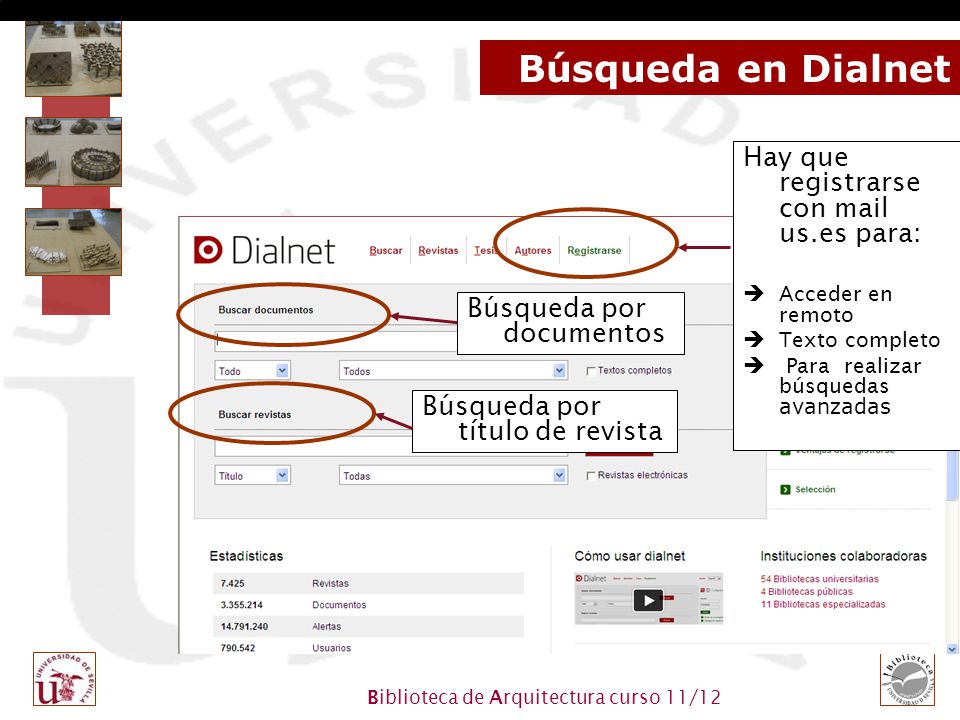Click the Biblioteca Universidad de Sevilla logo

(x=907, y=680)
